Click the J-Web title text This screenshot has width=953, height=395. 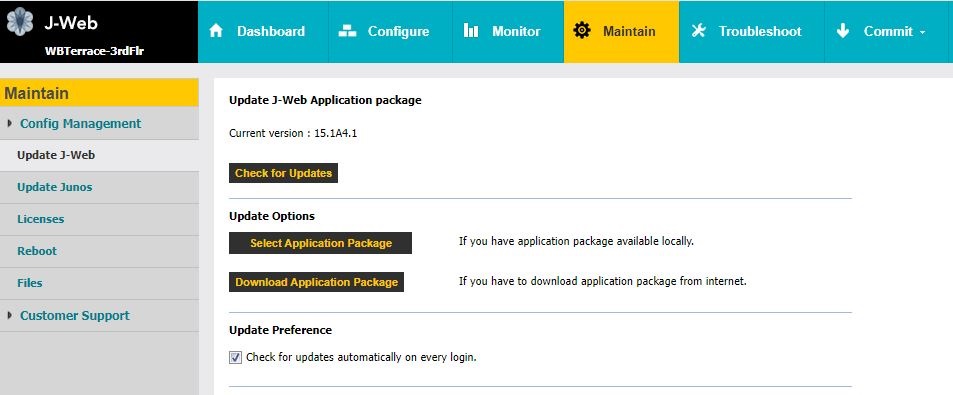point(71,23)
